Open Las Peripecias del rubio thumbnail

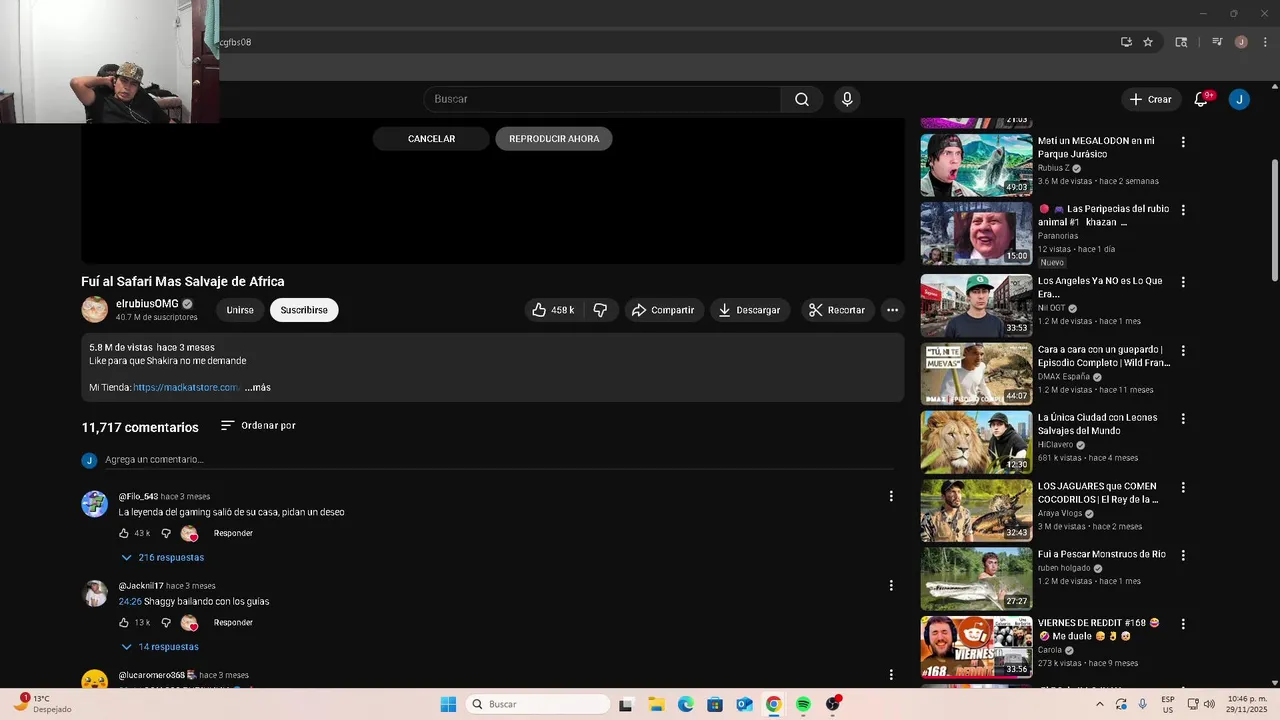click(976, 234)
